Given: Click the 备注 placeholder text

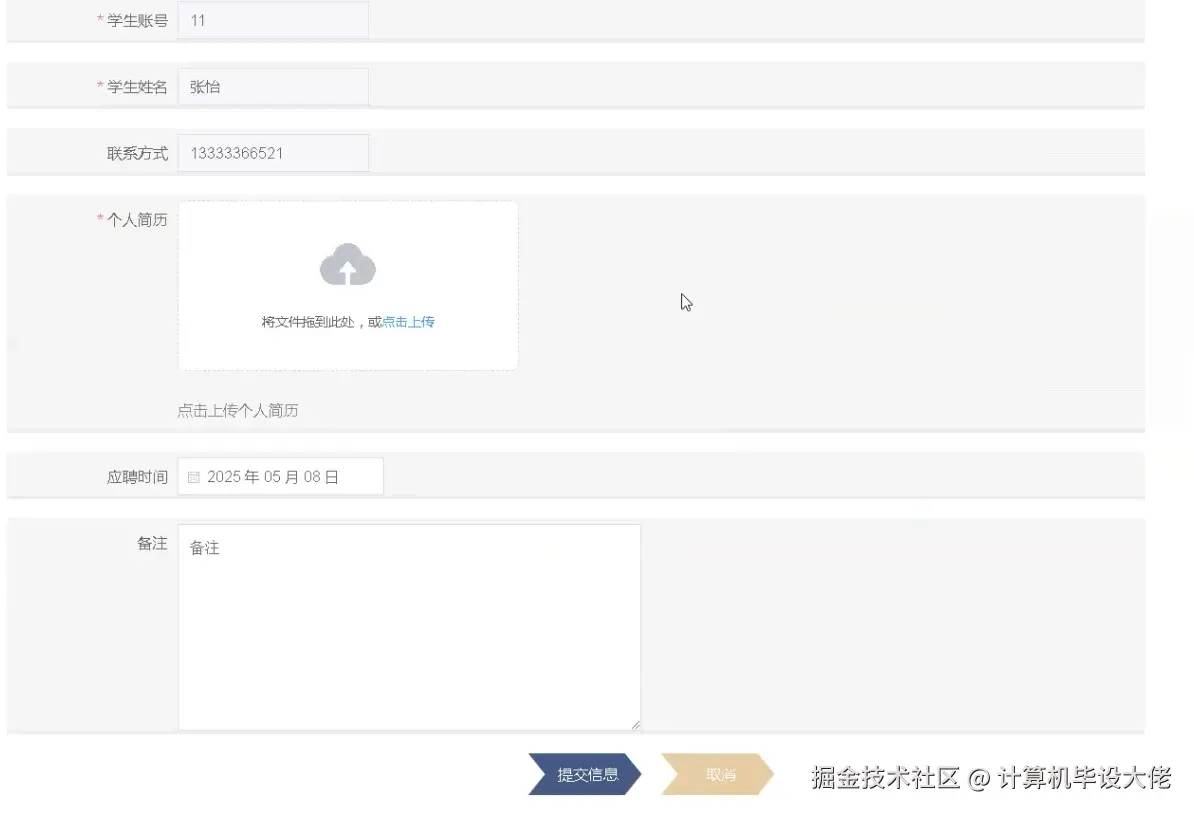Looking at the screenshot, I should click(205, 547).
